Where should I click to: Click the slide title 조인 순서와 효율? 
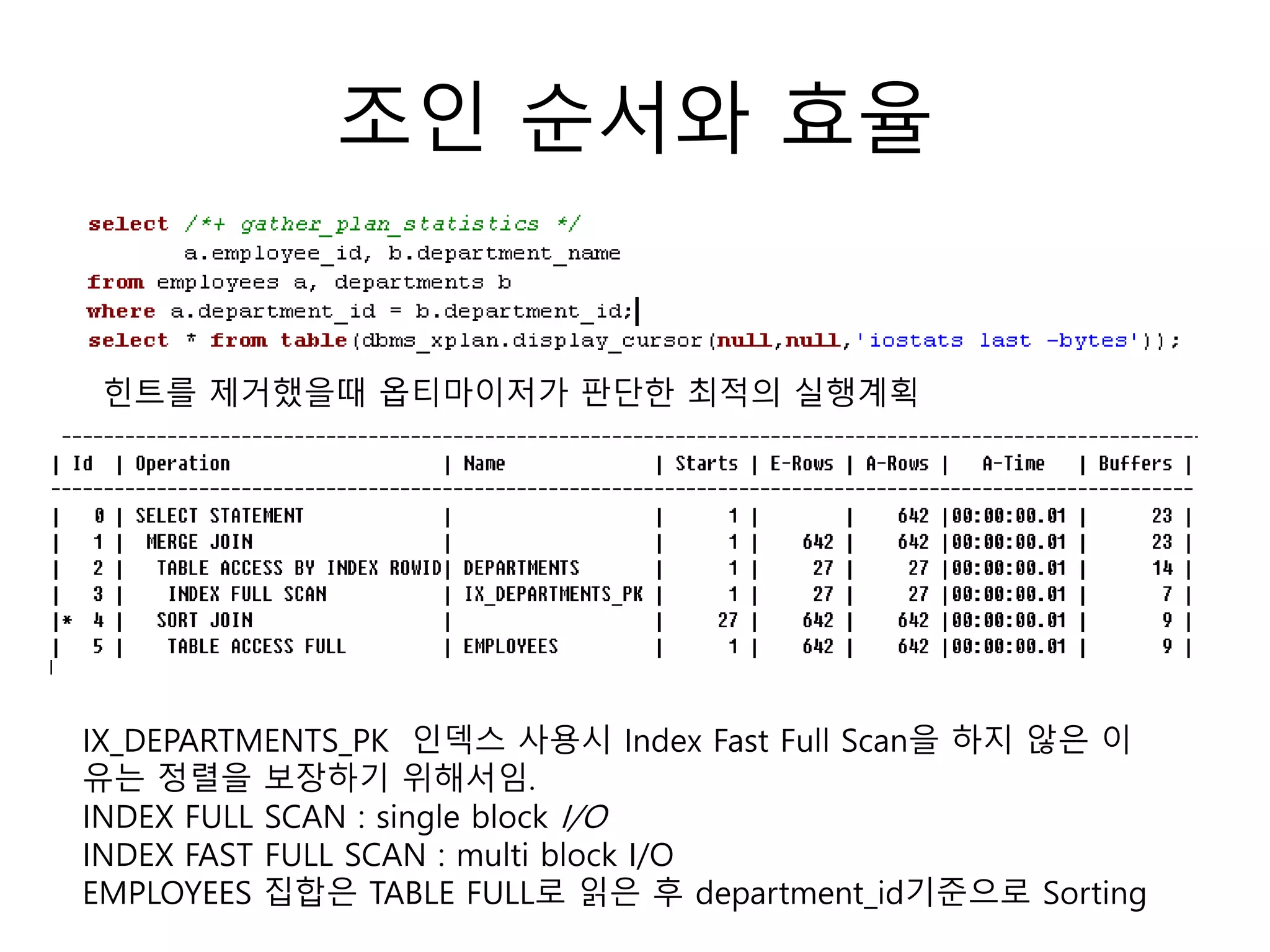634,118
